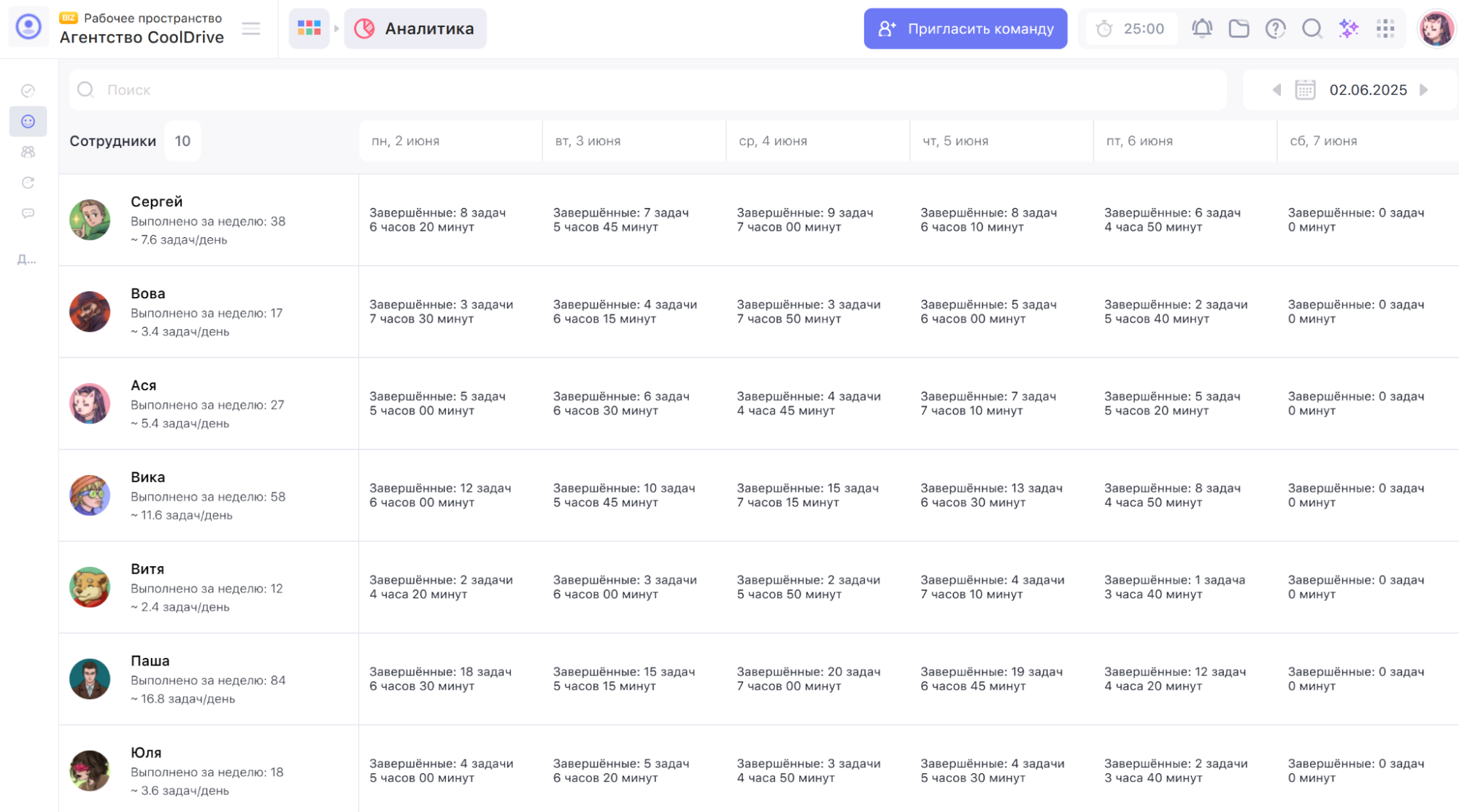The height and width of the screenshot is (812, 1459).
Task: Open the calendar date picker 02.06.2025
Action: (x=1351, y=90)
